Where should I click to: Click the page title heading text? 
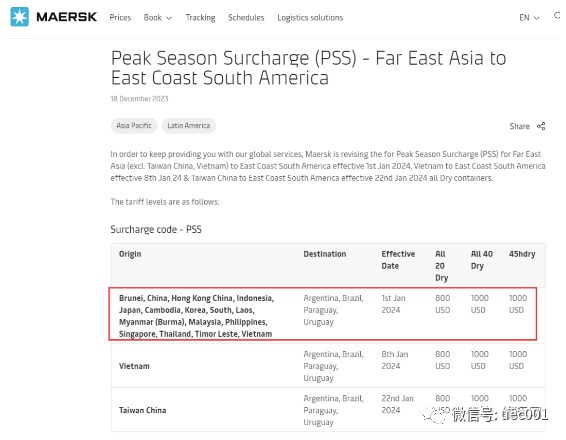coord(308,68)
